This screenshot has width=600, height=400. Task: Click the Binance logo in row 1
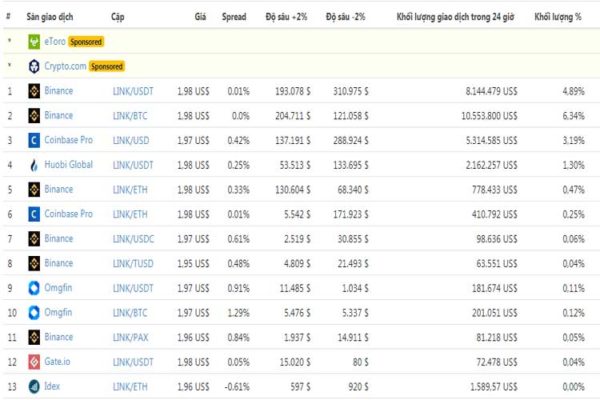34,91
